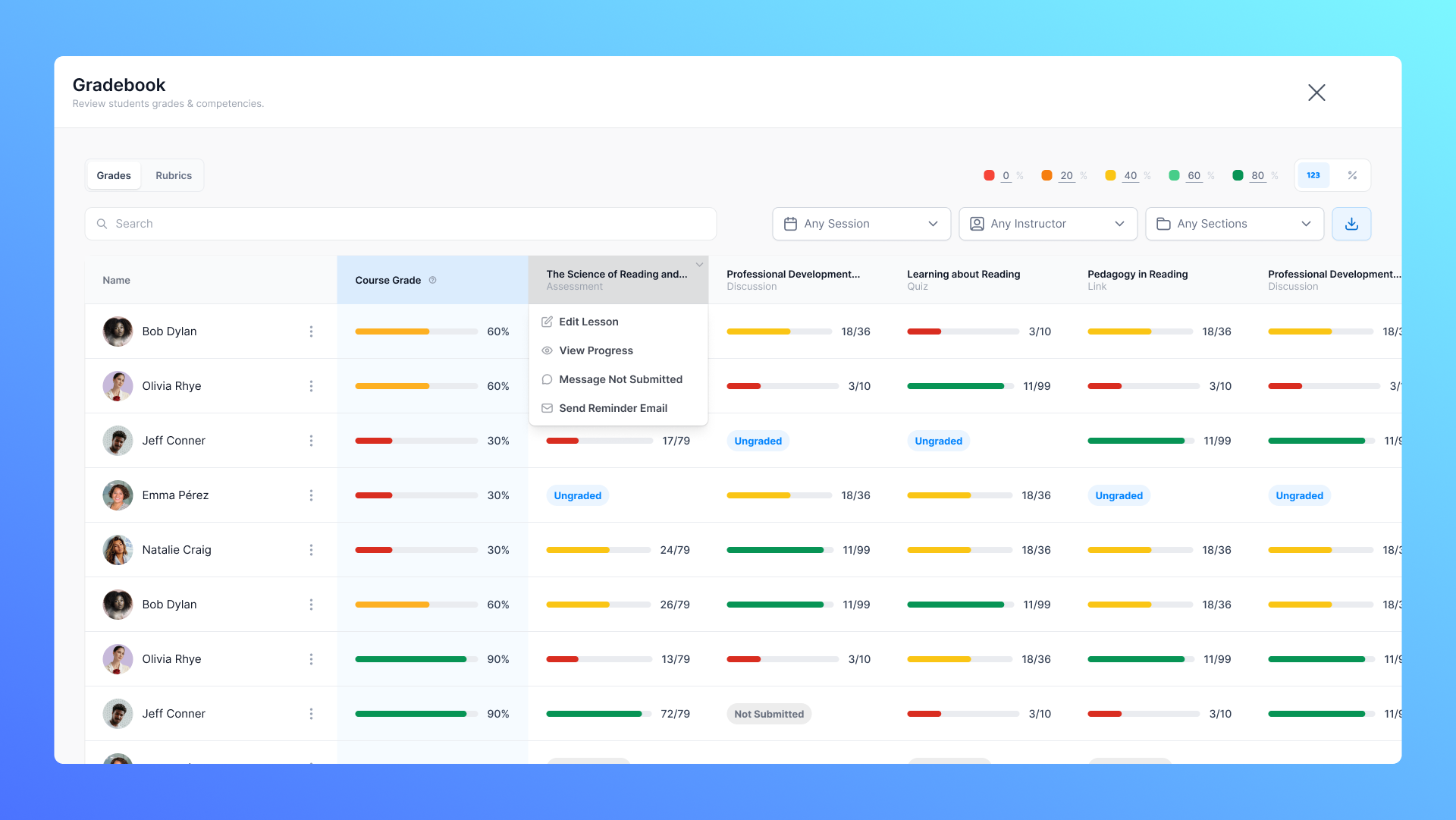Open Olivia Rhye 60% row options menu
The width and height of the screenshot is (1456, 820).
pyautogui.click(x=311, y=386)
